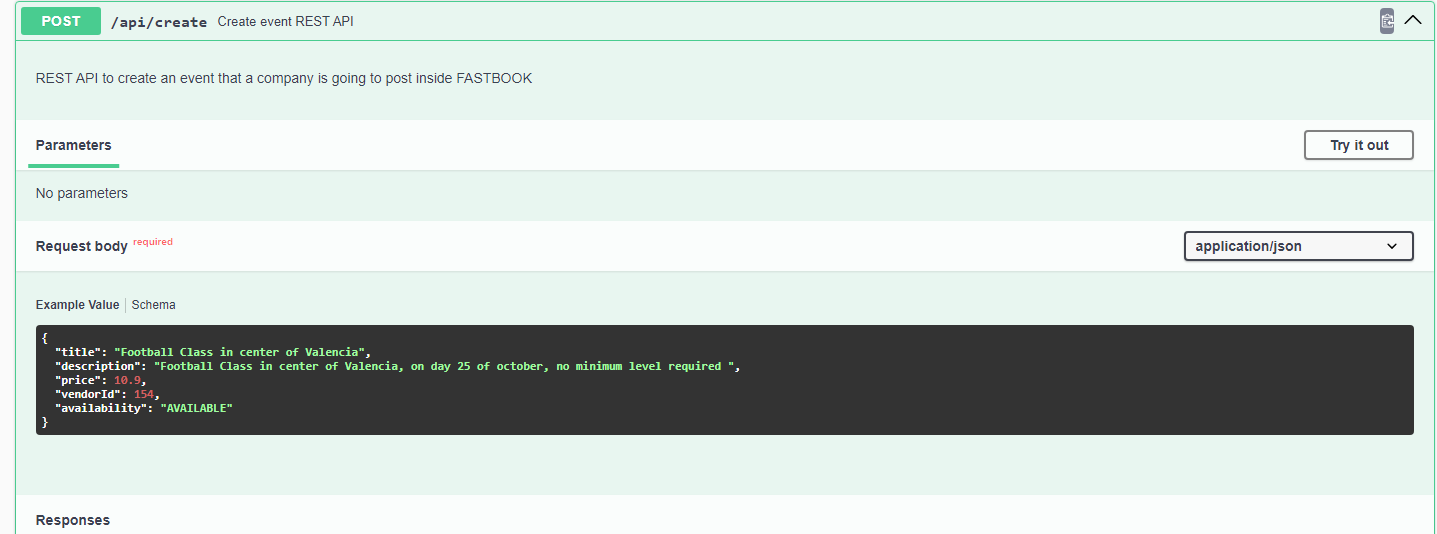This screenshot has height=534, width=1437.
Task: Click the price value 10.9
Action: 128,380
